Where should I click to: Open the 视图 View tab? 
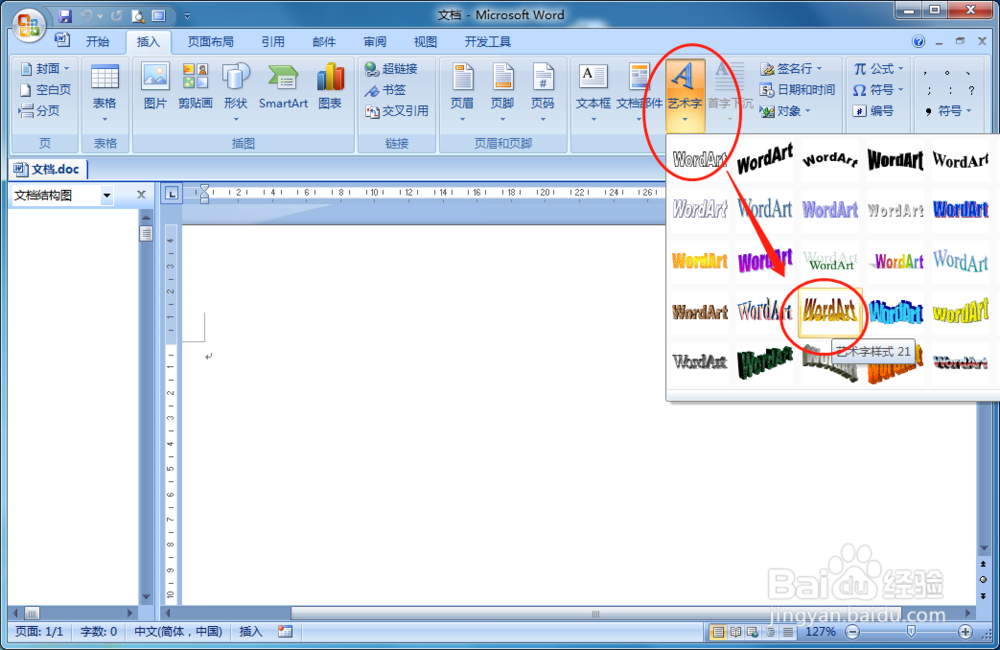tap(425, 42)
